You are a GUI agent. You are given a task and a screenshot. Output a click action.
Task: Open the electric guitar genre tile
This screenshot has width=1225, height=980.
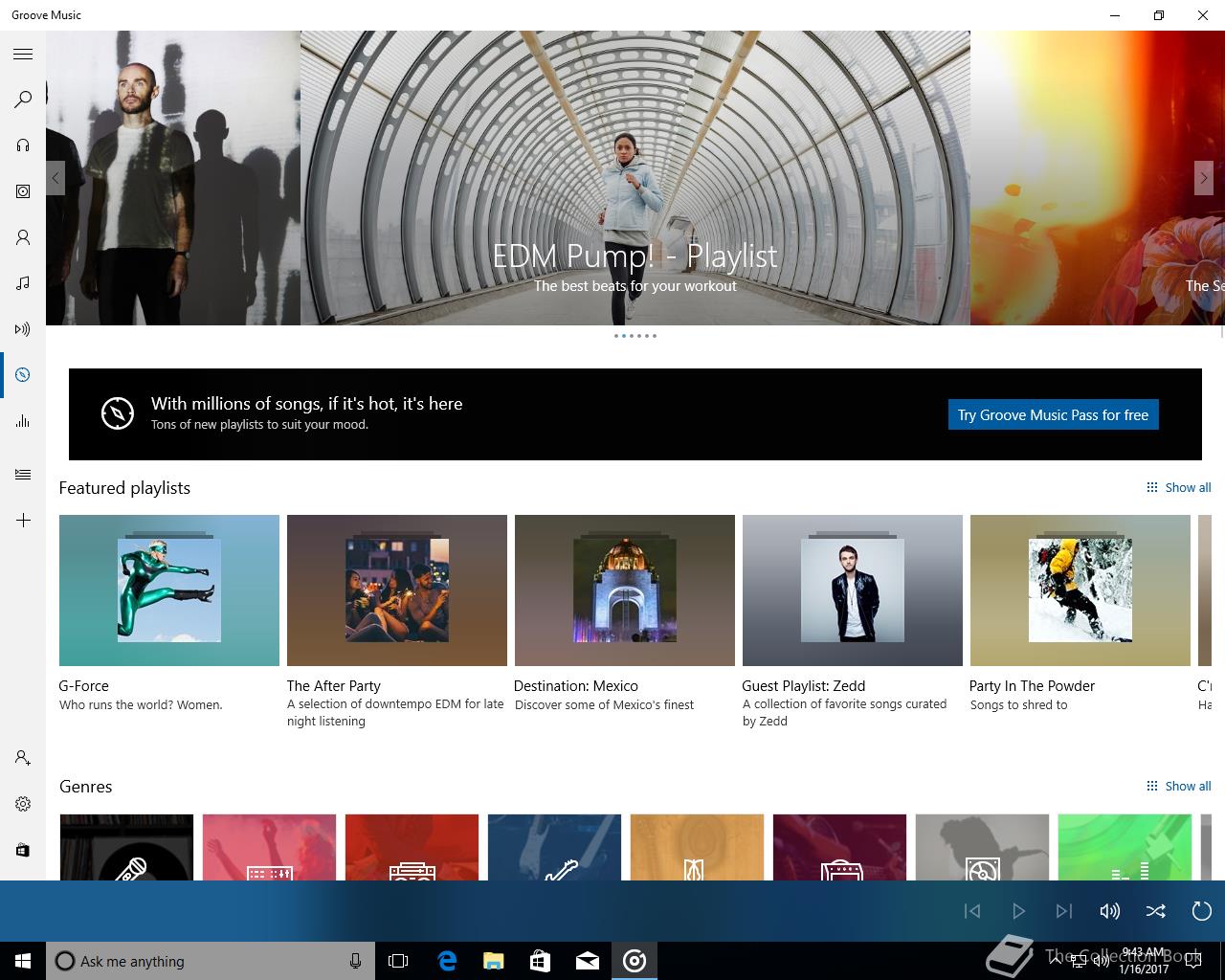coord(554,847)
